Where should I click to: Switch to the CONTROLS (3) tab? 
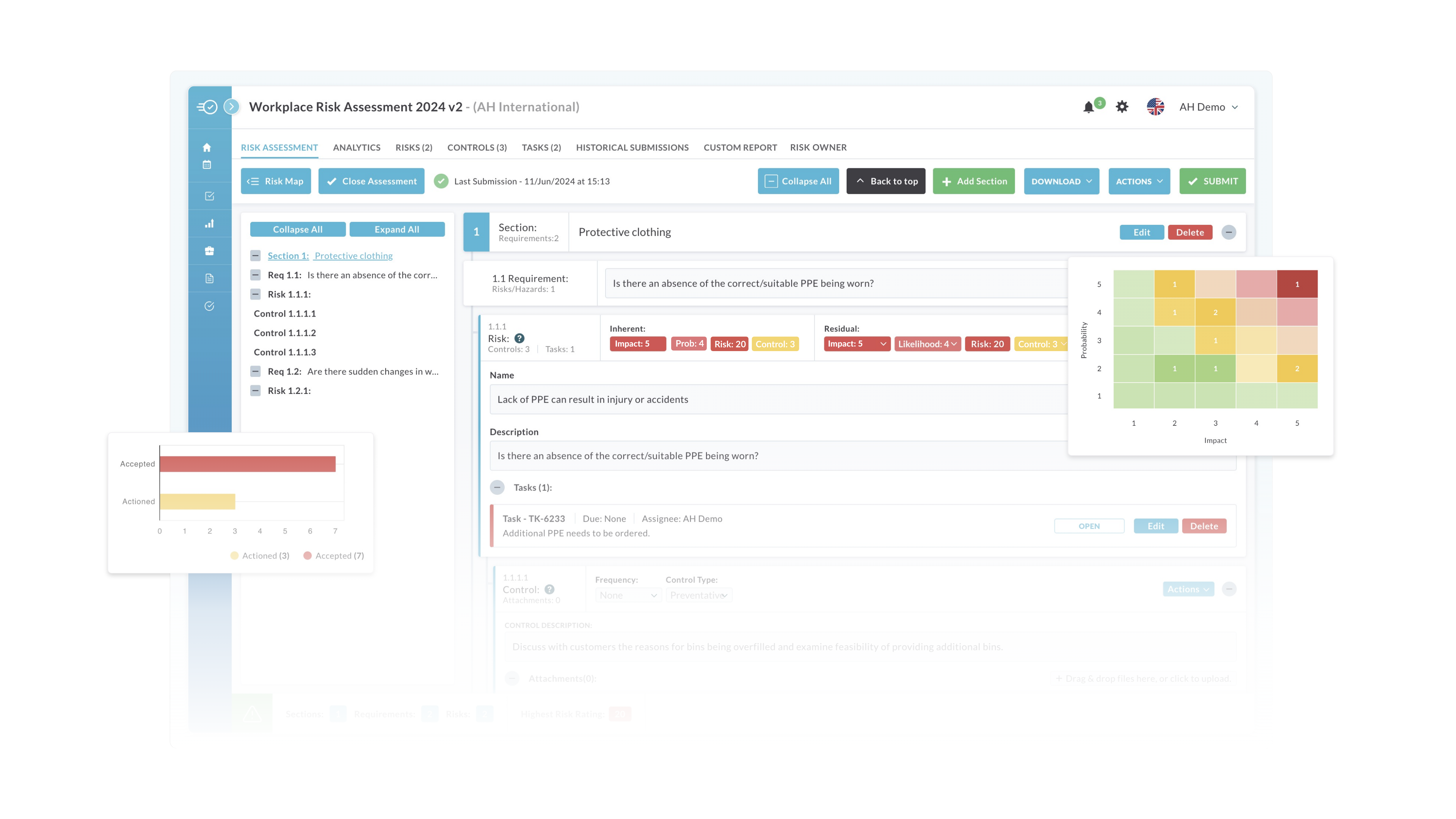(477, 147)
